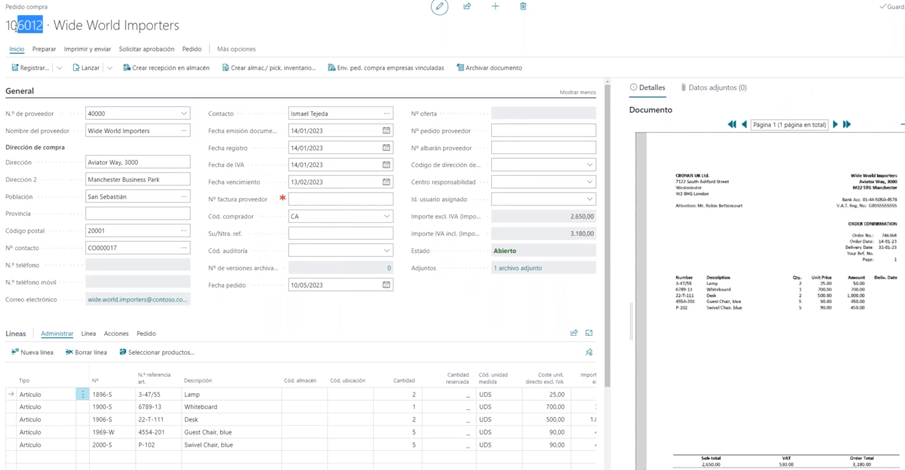Viewport: 905px width, 470px height.
Task: Maximize the Líneas section icon
Action: (589, 334)
